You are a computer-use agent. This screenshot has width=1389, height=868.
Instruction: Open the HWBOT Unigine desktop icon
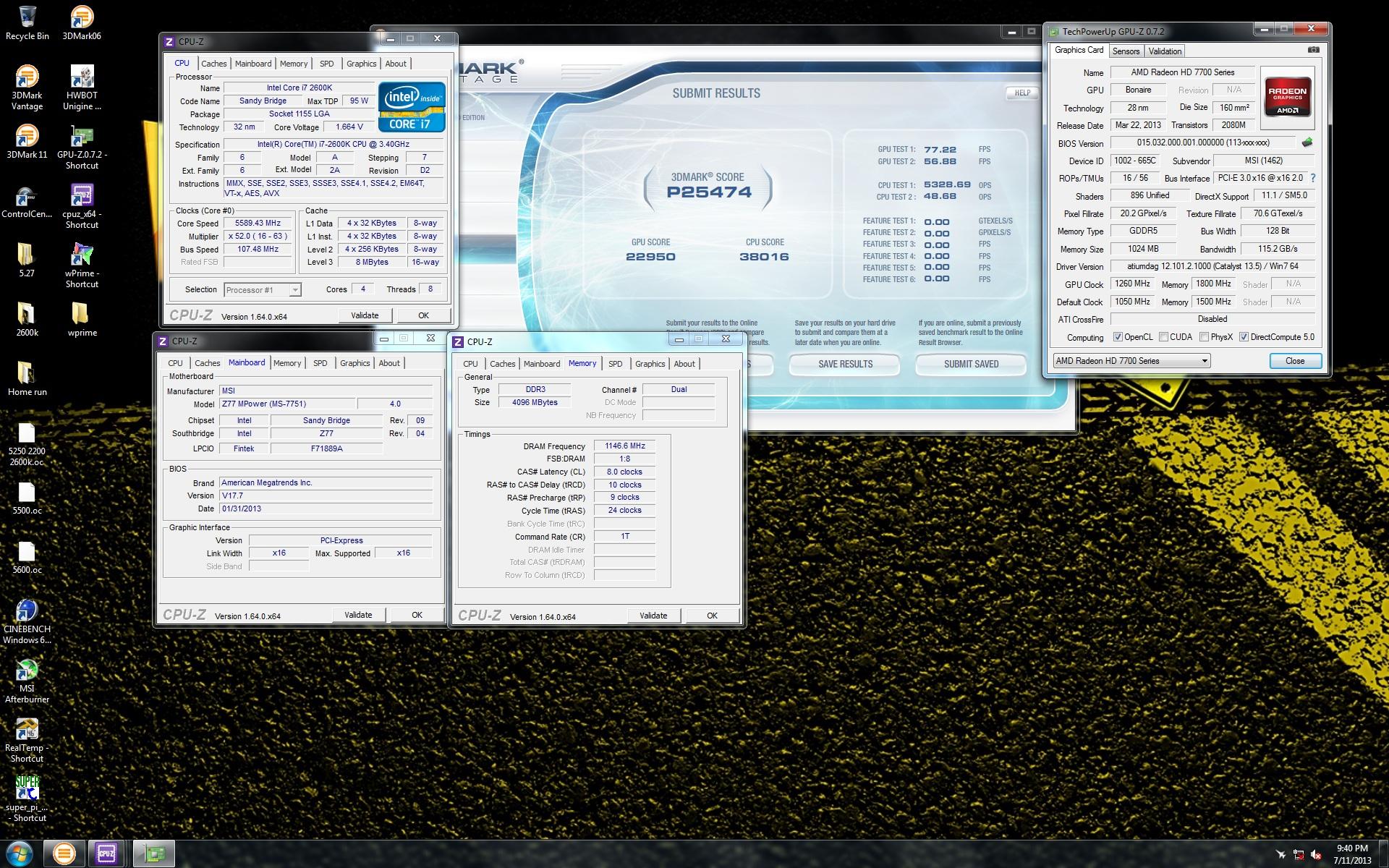point(82,88)
